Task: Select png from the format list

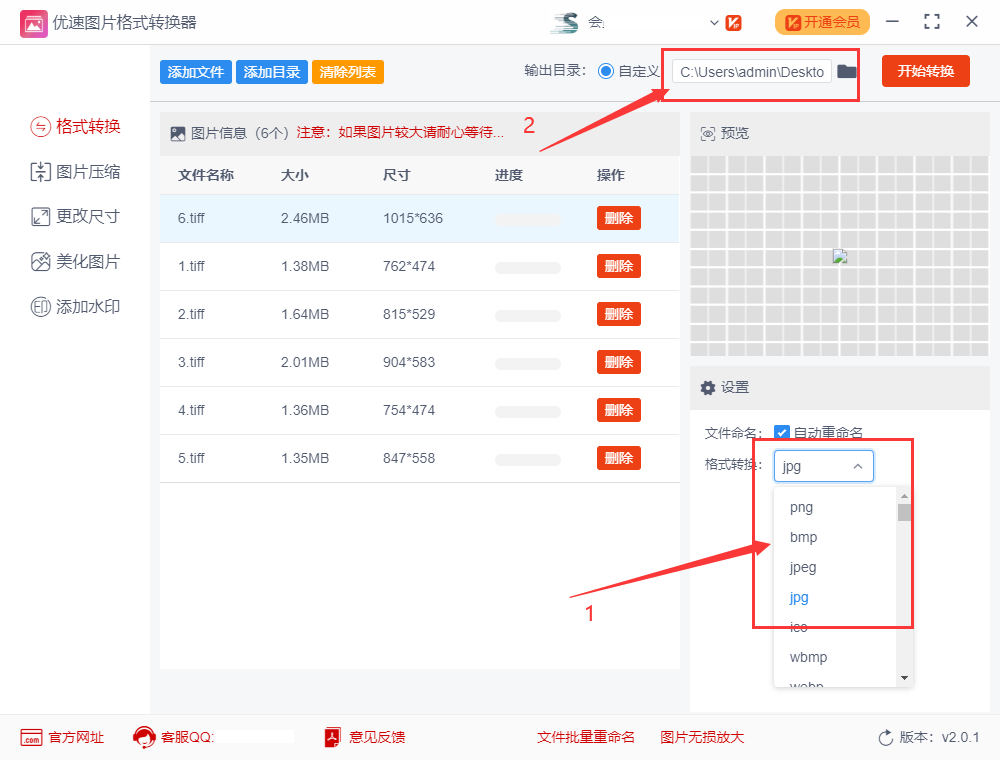Action: (x=801, y=507)
